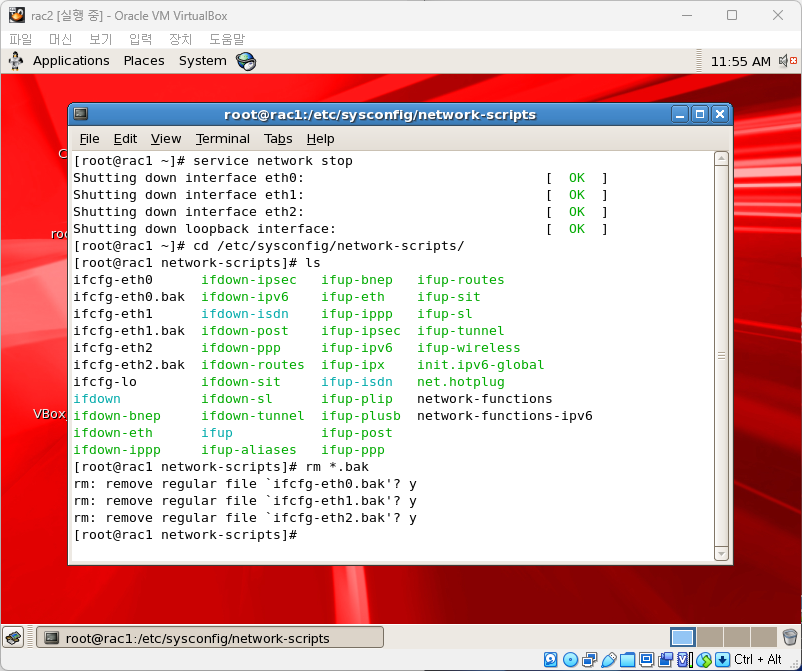
Task: Open the GNOME System menu
Action: [x=203, y=61]
